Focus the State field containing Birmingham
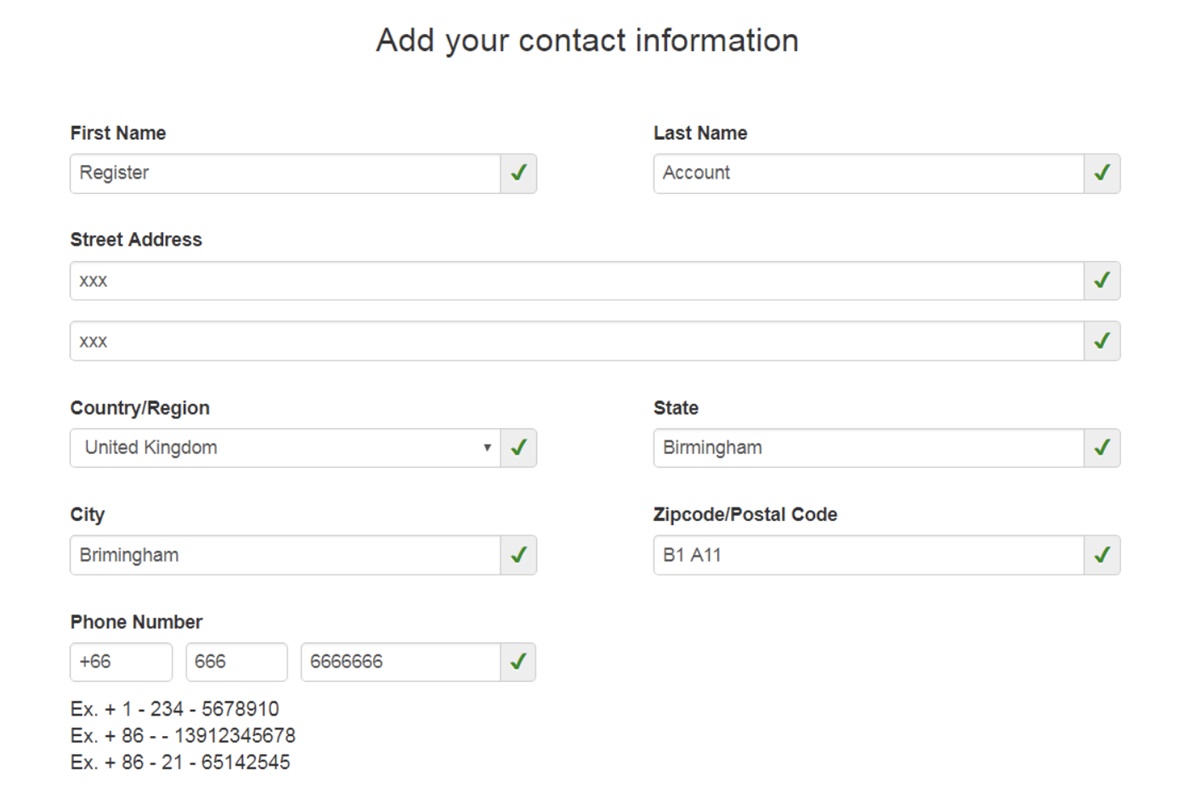 tap(868, 448)
